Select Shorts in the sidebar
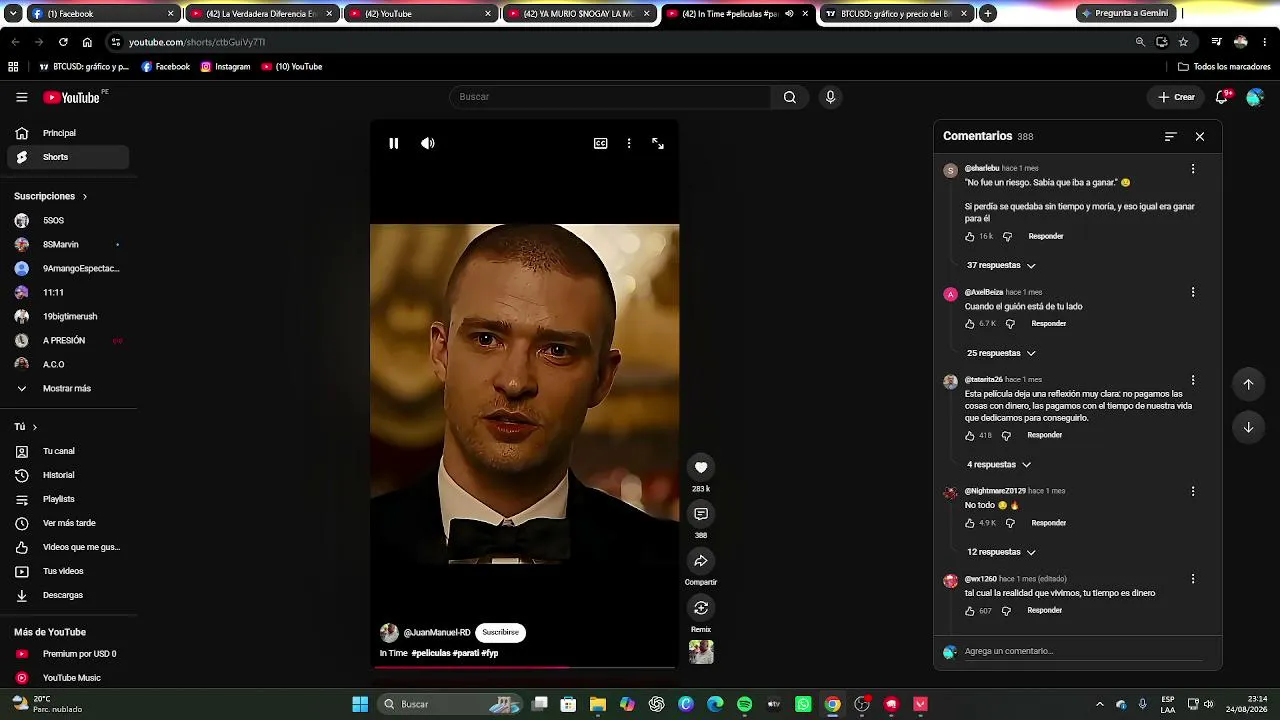The image size is (1280, 720). point(68,157)
